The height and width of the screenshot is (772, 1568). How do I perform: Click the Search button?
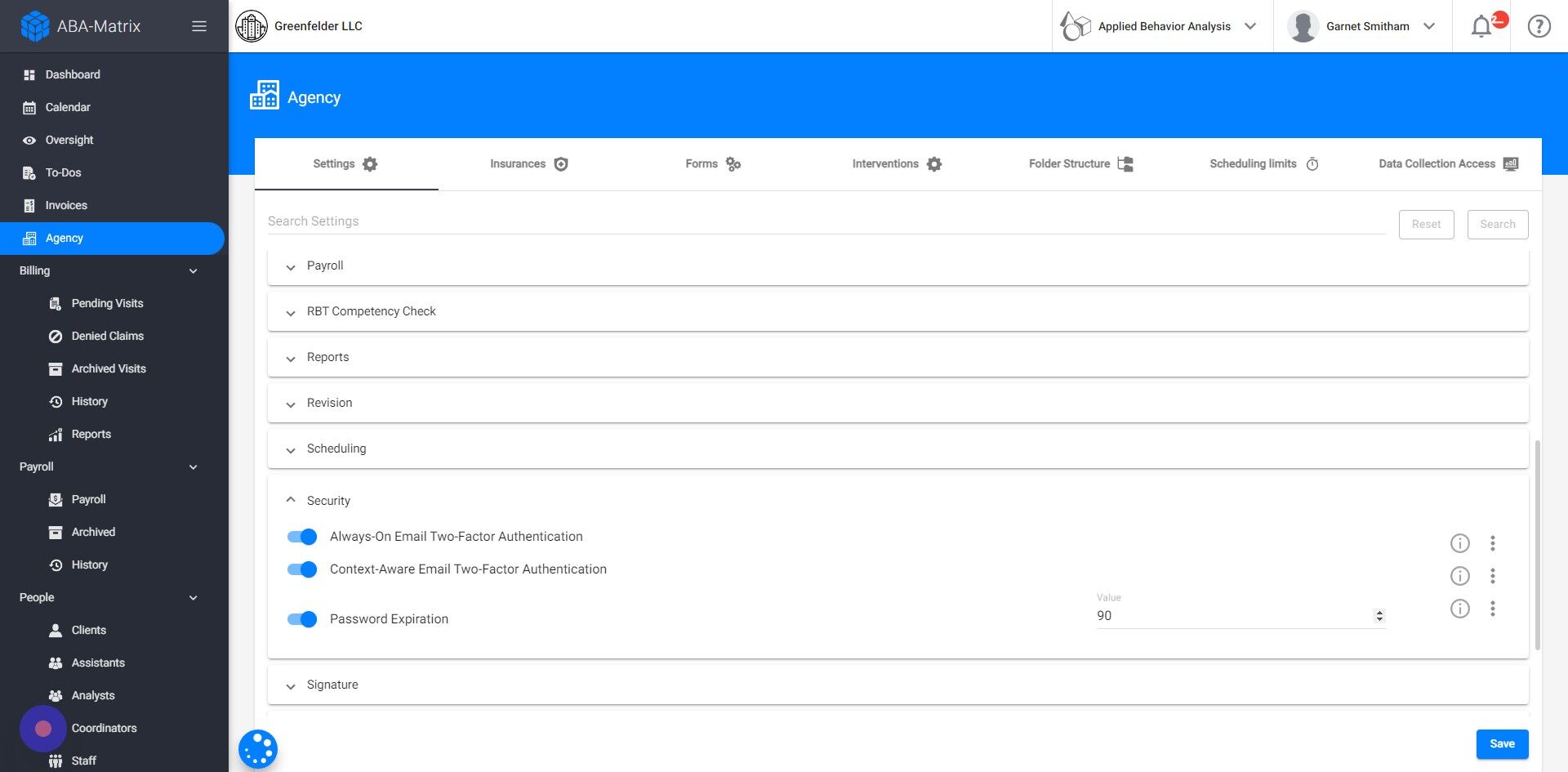[1498, 225]
